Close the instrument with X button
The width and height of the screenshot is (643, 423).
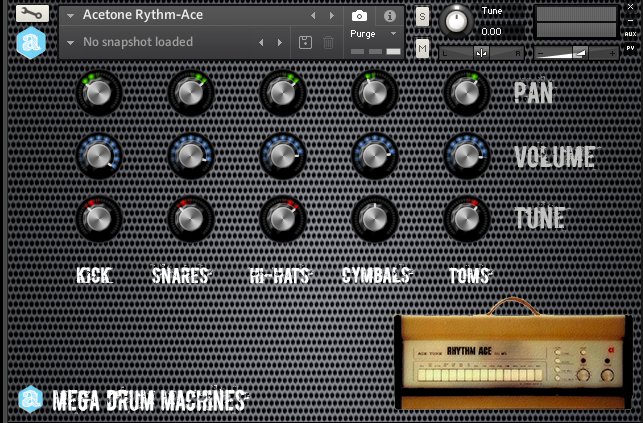point(630,7)
